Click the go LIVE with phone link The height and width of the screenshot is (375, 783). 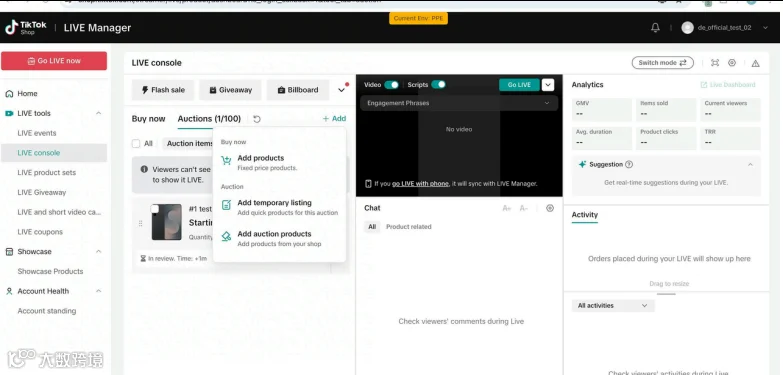pos(420,184)
